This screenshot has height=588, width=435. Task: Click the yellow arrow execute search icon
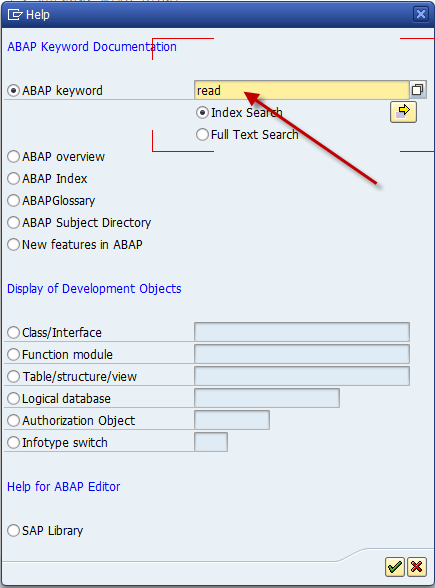point(403,112)
